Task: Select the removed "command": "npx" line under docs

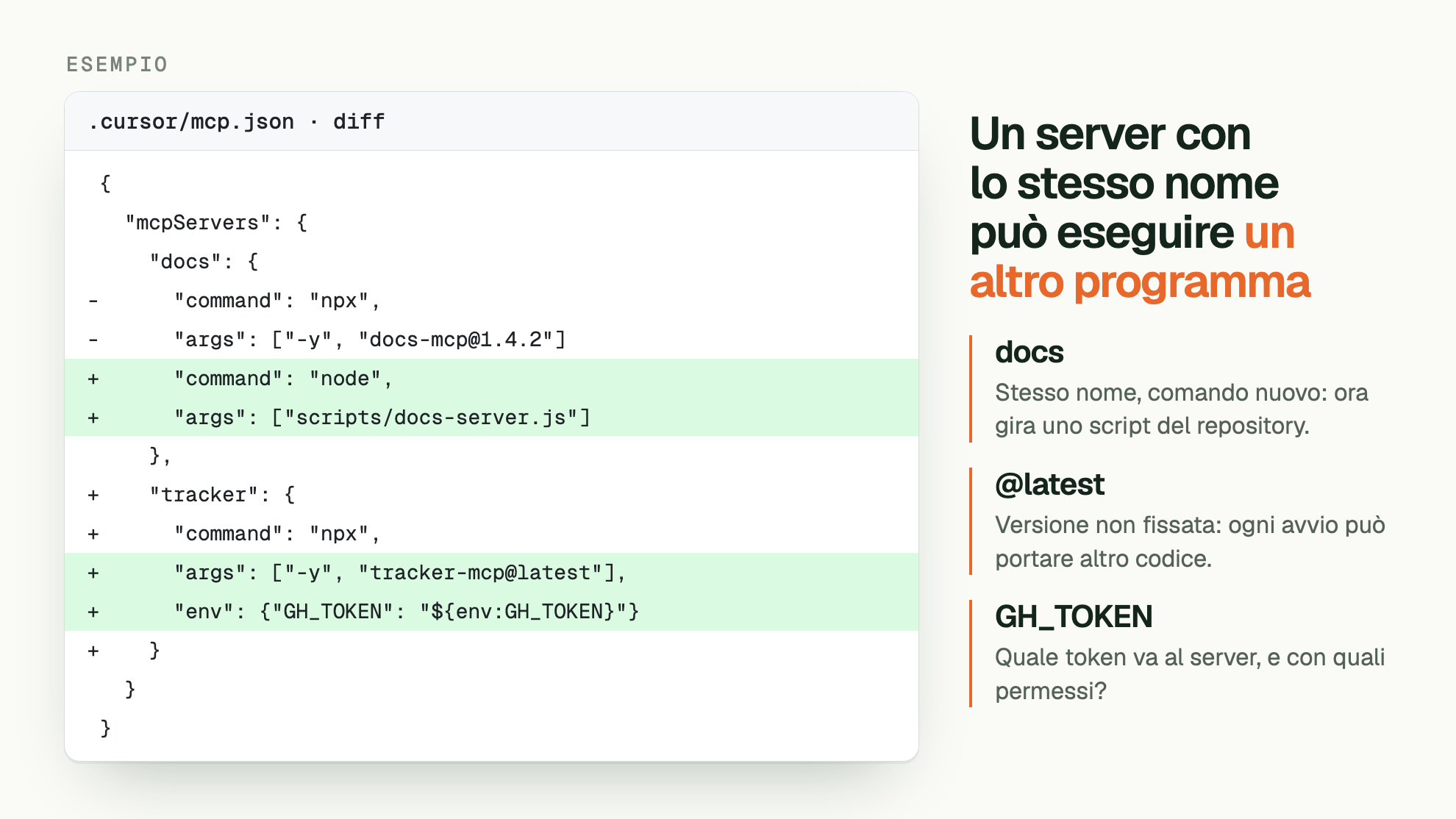Action: pos(491,301)
